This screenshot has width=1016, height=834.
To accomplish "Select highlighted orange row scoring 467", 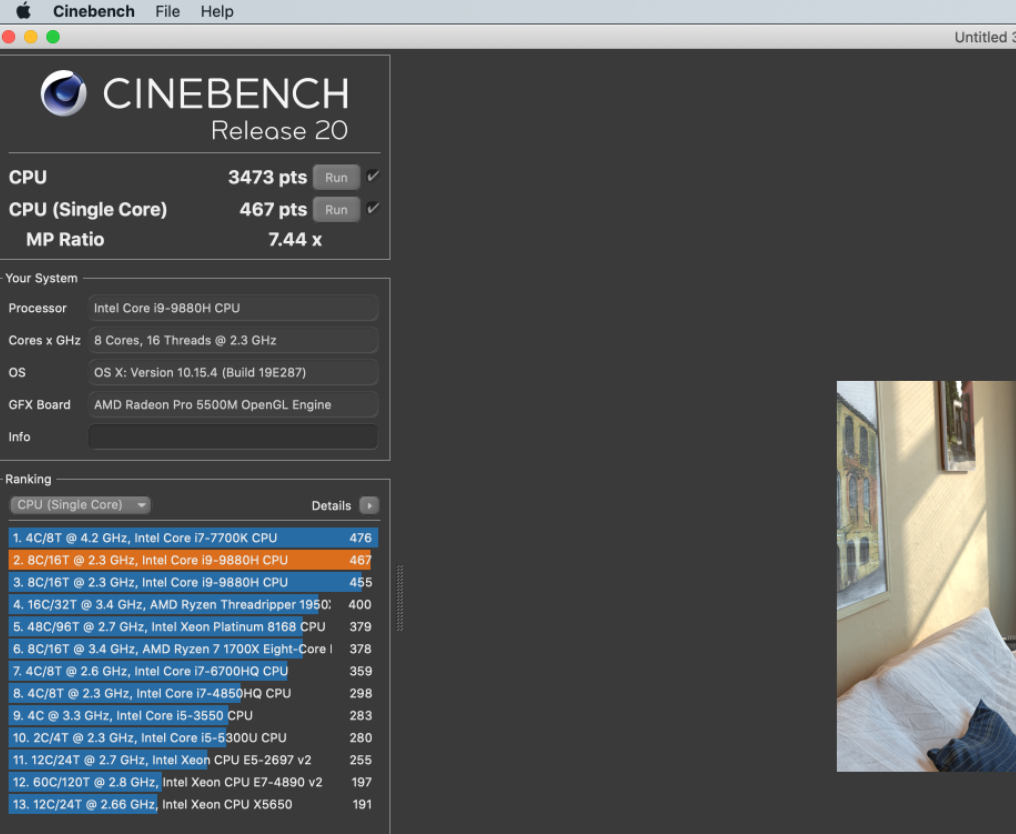I will (193, 560).
